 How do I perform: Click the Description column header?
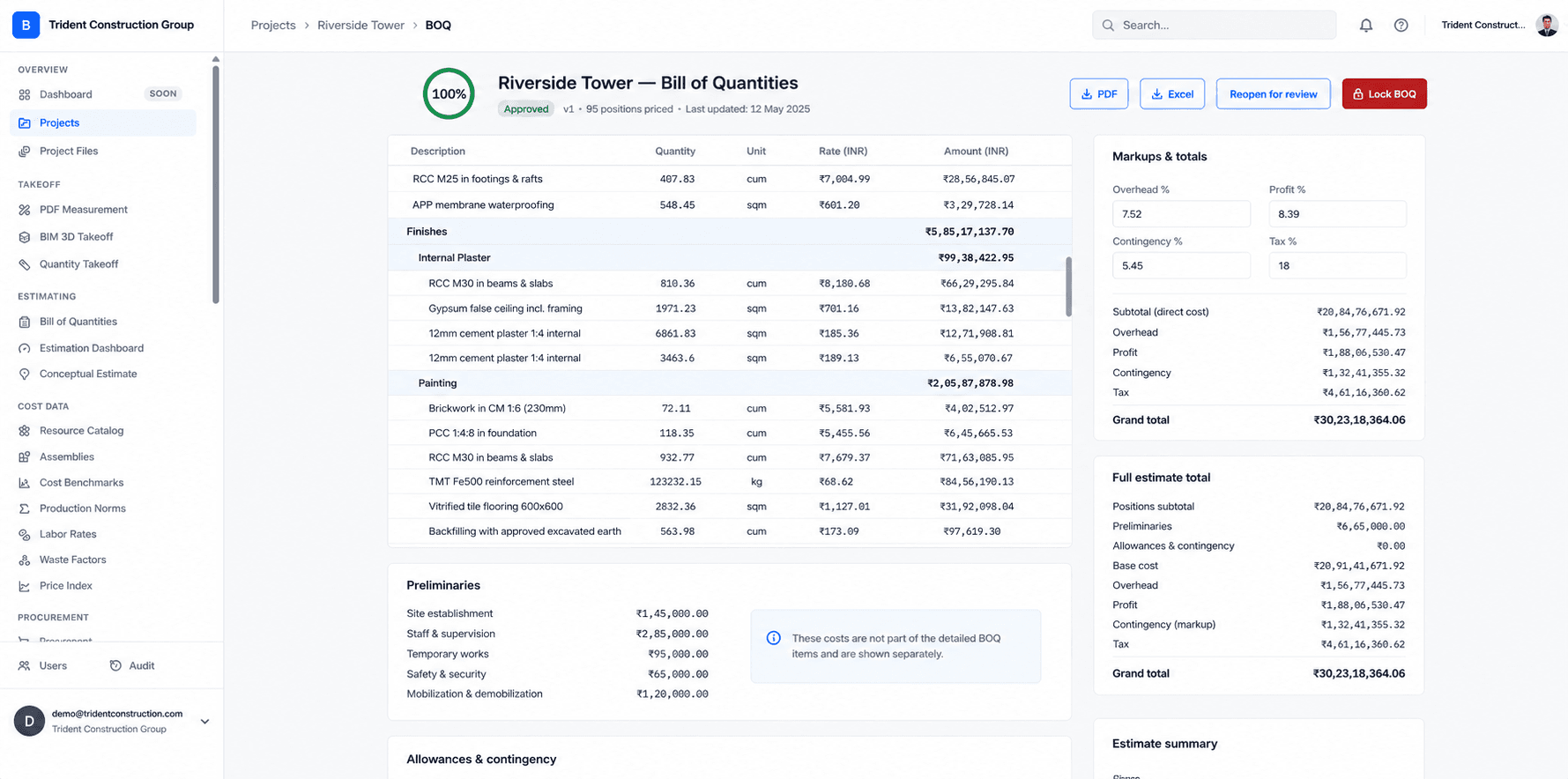point(438,152)
